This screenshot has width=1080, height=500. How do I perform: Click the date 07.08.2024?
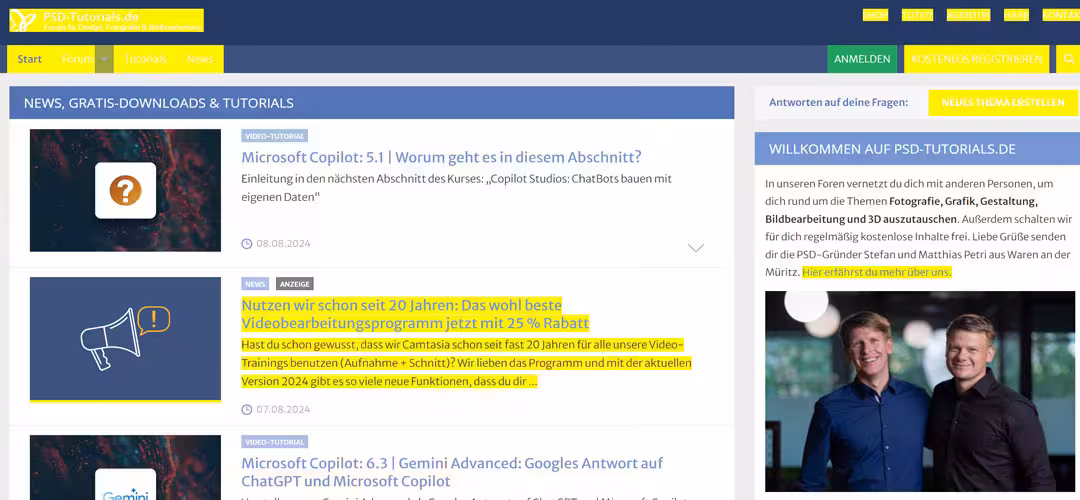point(283,410)
